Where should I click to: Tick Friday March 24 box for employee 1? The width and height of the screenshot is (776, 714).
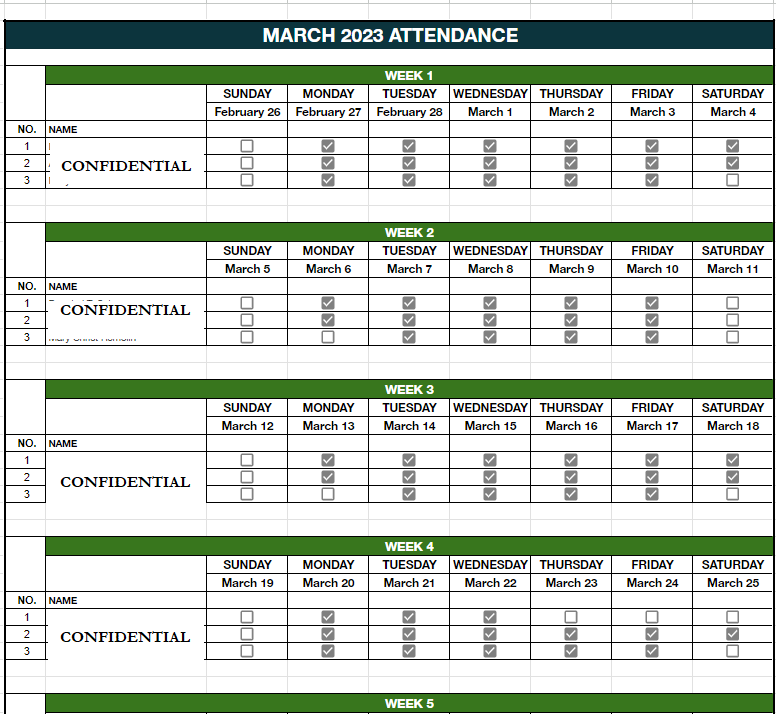coord(652,617)
